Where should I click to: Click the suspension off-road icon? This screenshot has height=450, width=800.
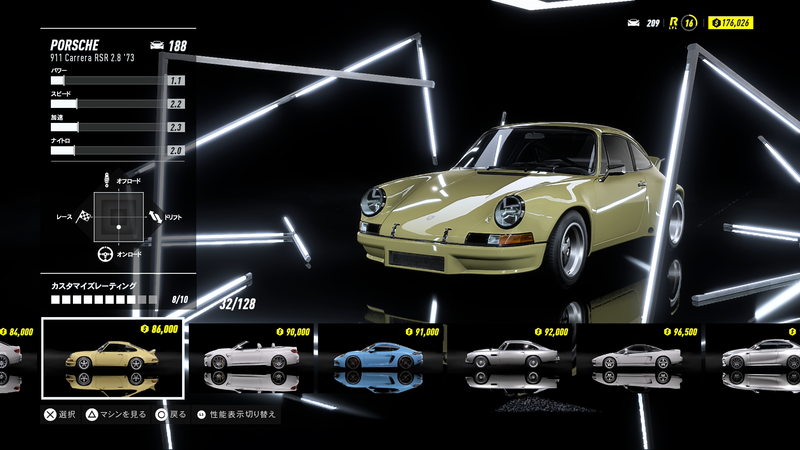(x=107, y=180)
